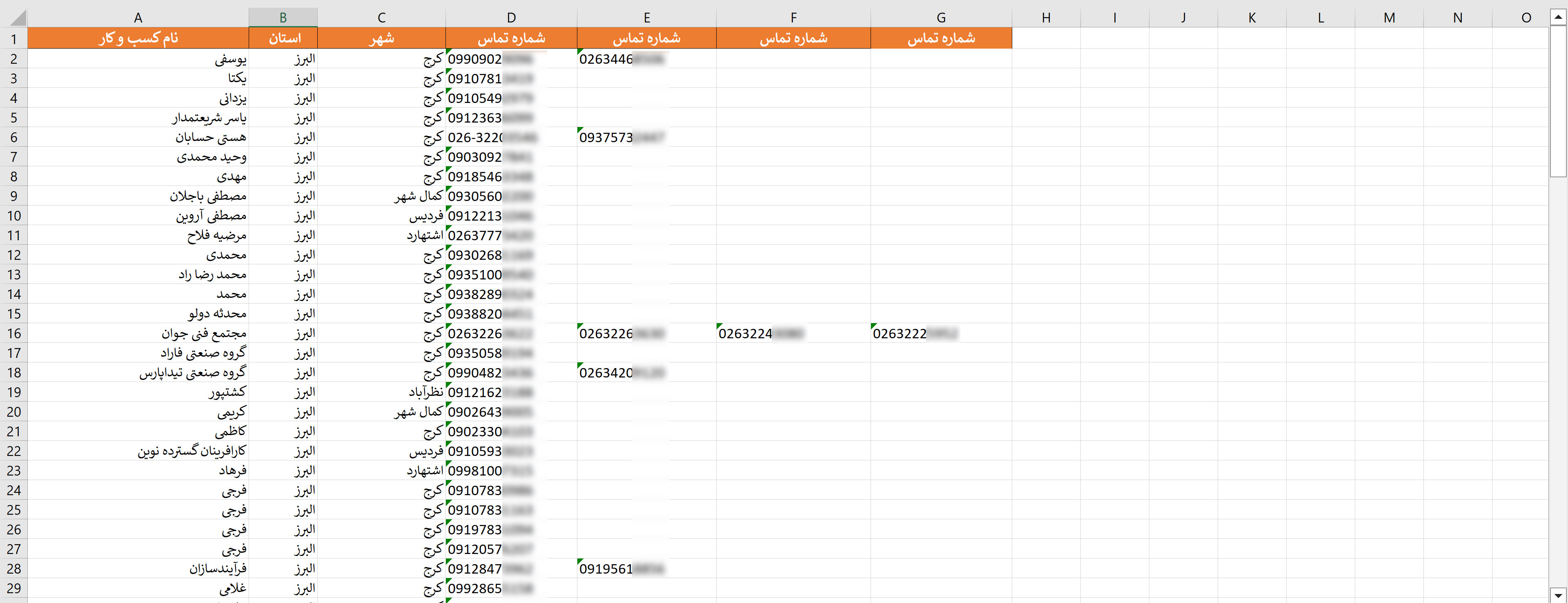Select cell 'فرهاد'

coord(138,470)
